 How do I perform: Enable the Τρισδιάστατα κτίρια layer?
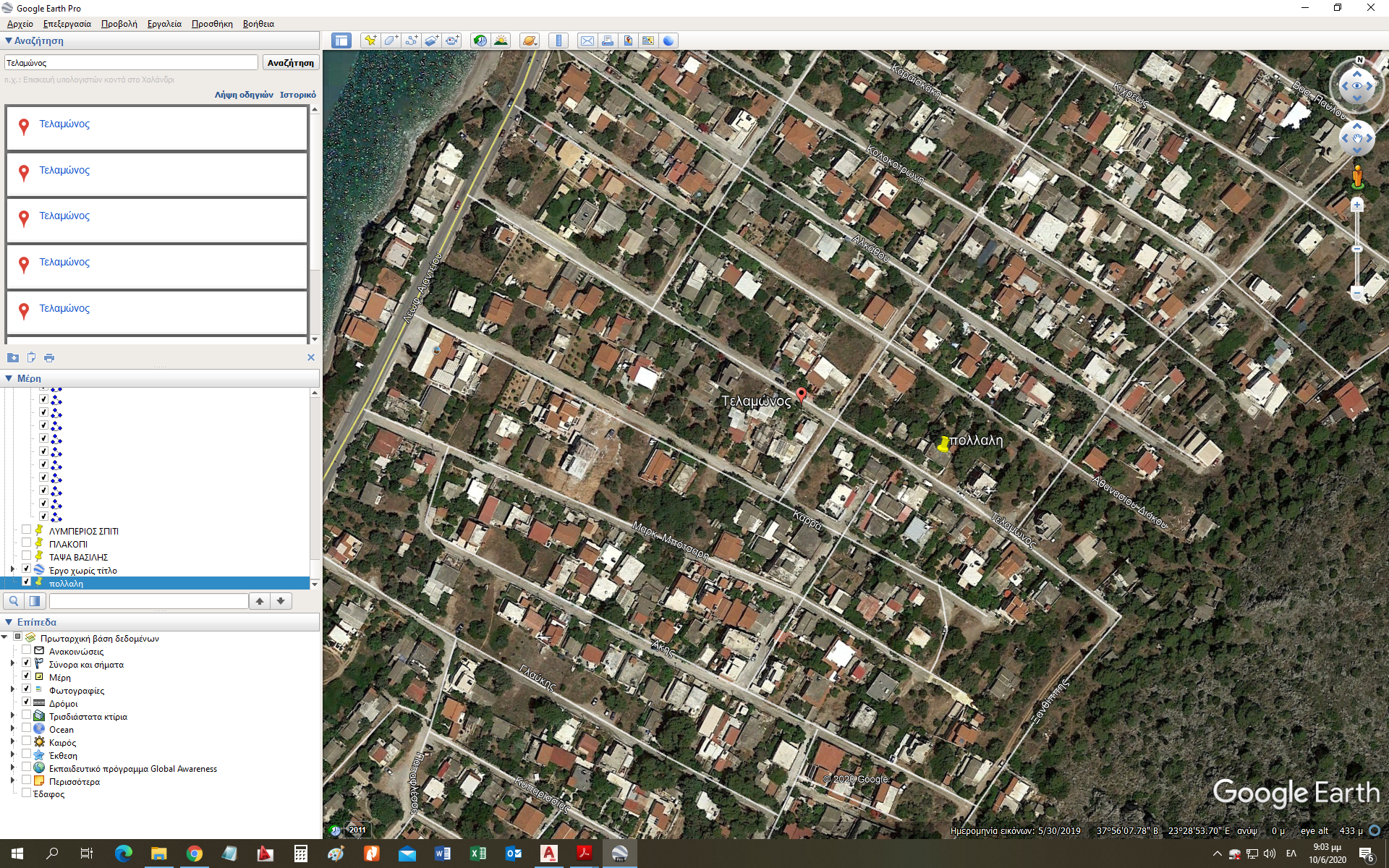pos(27,715)
